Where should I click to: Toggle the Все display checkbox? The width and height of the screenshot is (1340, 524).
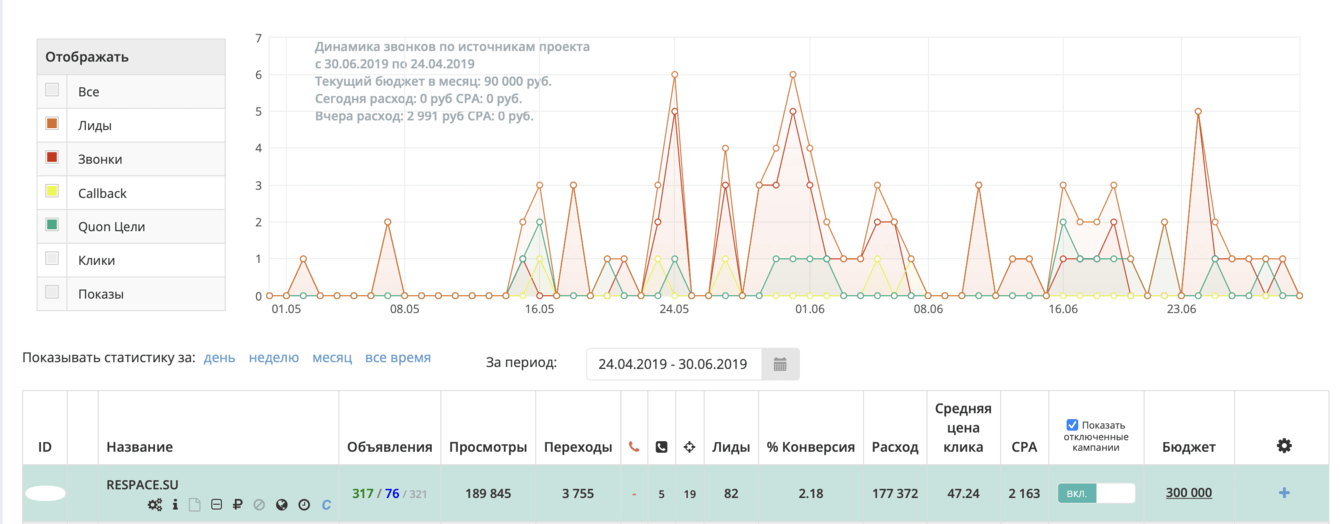click(x=52, y=91)
